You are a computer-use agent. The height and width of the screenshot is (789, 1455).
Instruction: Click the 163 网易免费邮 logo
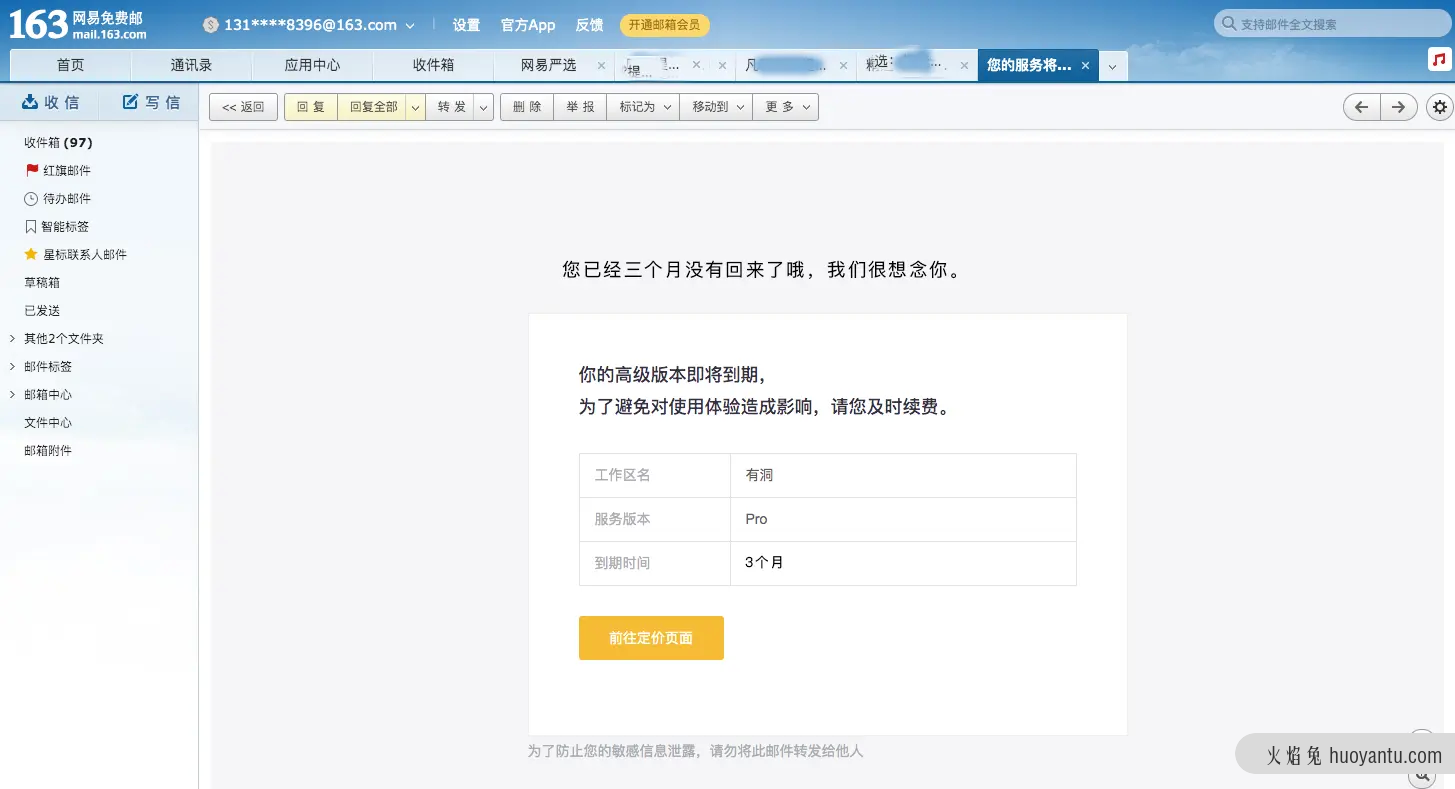[x=78, y=24]
